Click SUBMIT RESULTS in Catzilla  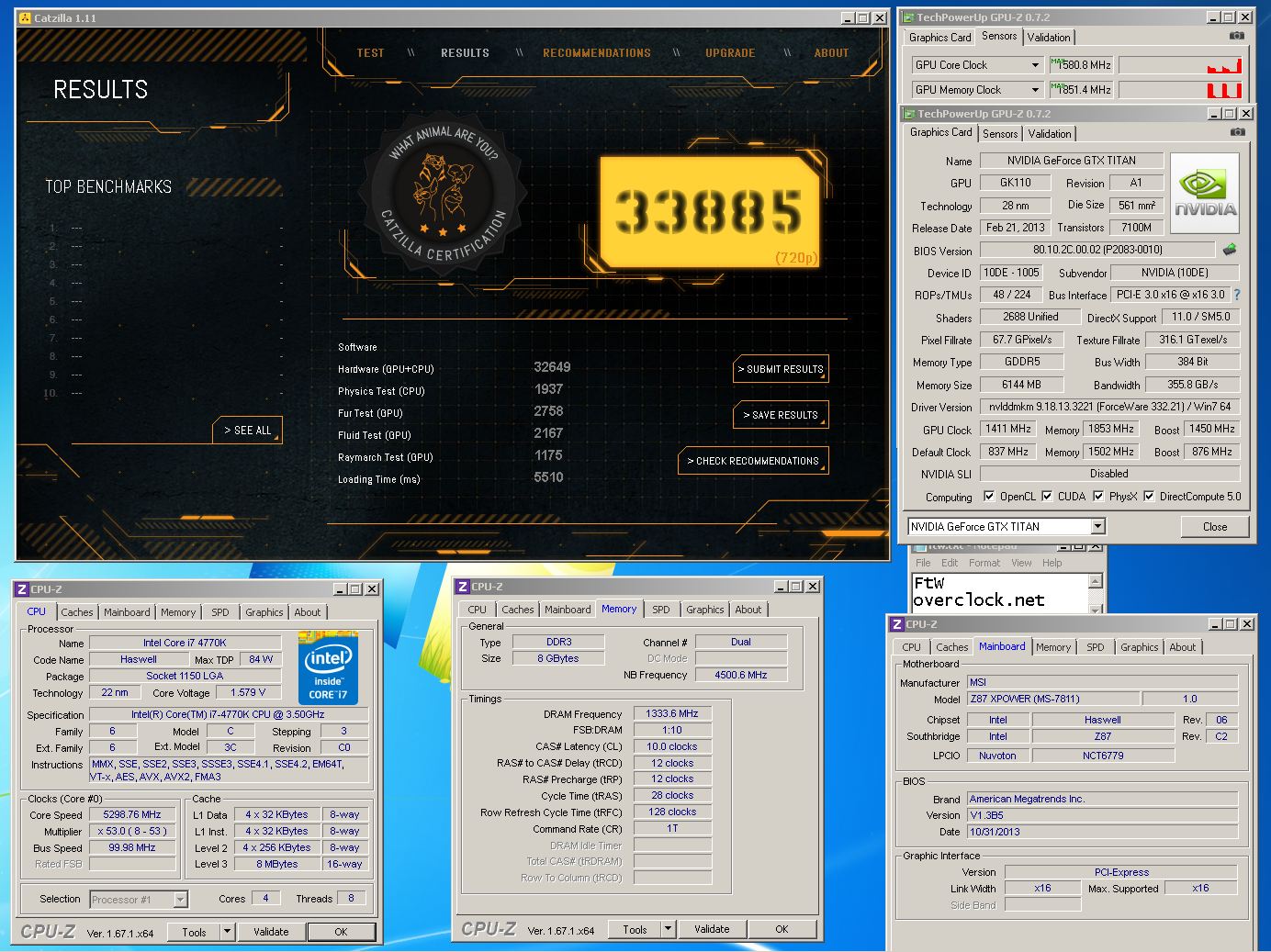(781, 369)
